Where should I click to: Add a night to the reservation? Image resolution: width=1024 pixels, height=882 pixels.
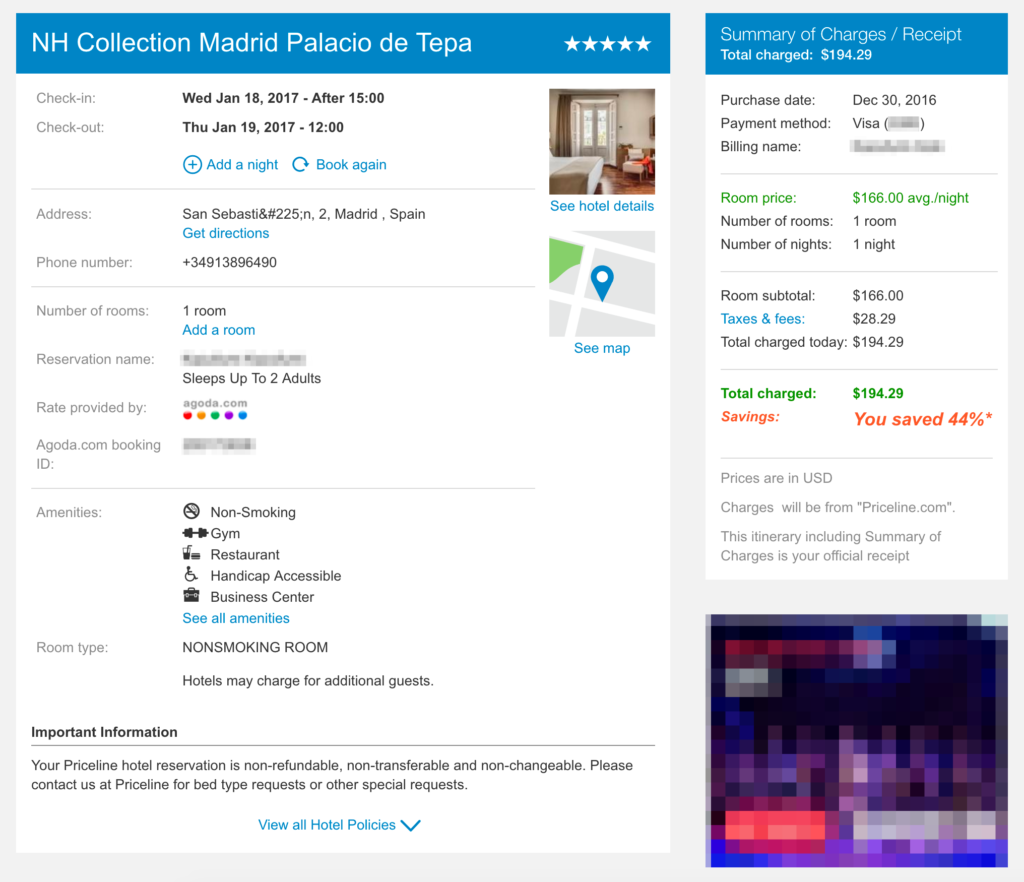pyautogui.click(x=242, y=165)
